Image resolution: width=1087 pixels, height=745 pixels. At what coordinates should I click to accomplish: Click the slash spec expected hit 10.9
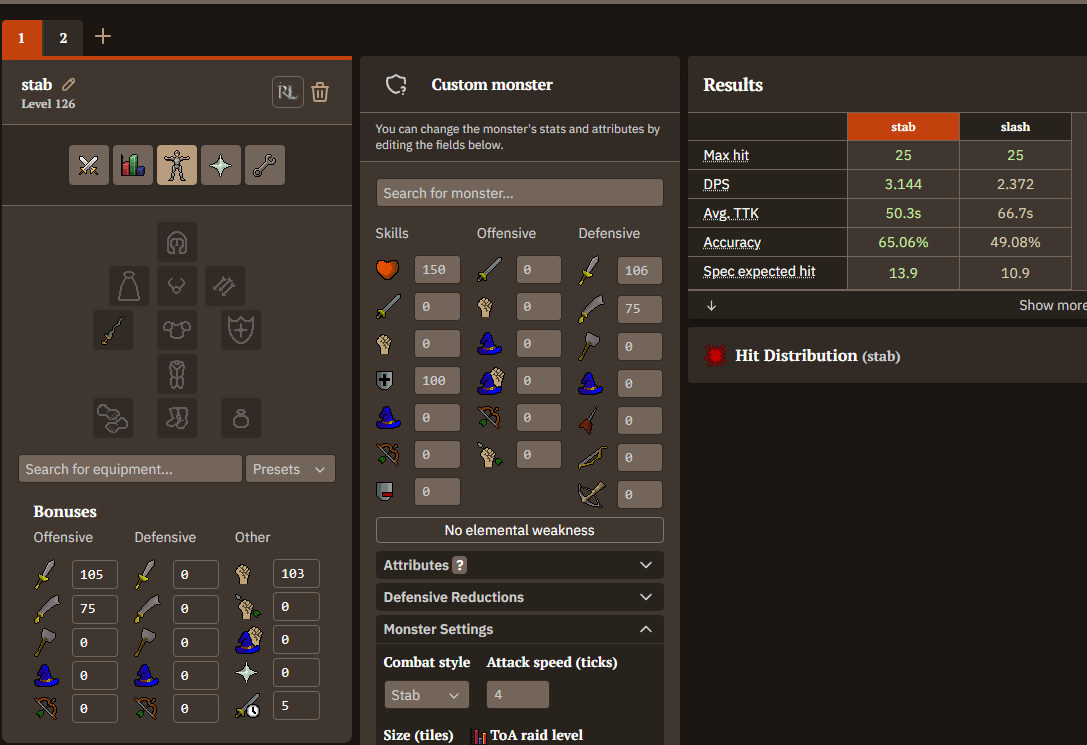pos(1015,273)
